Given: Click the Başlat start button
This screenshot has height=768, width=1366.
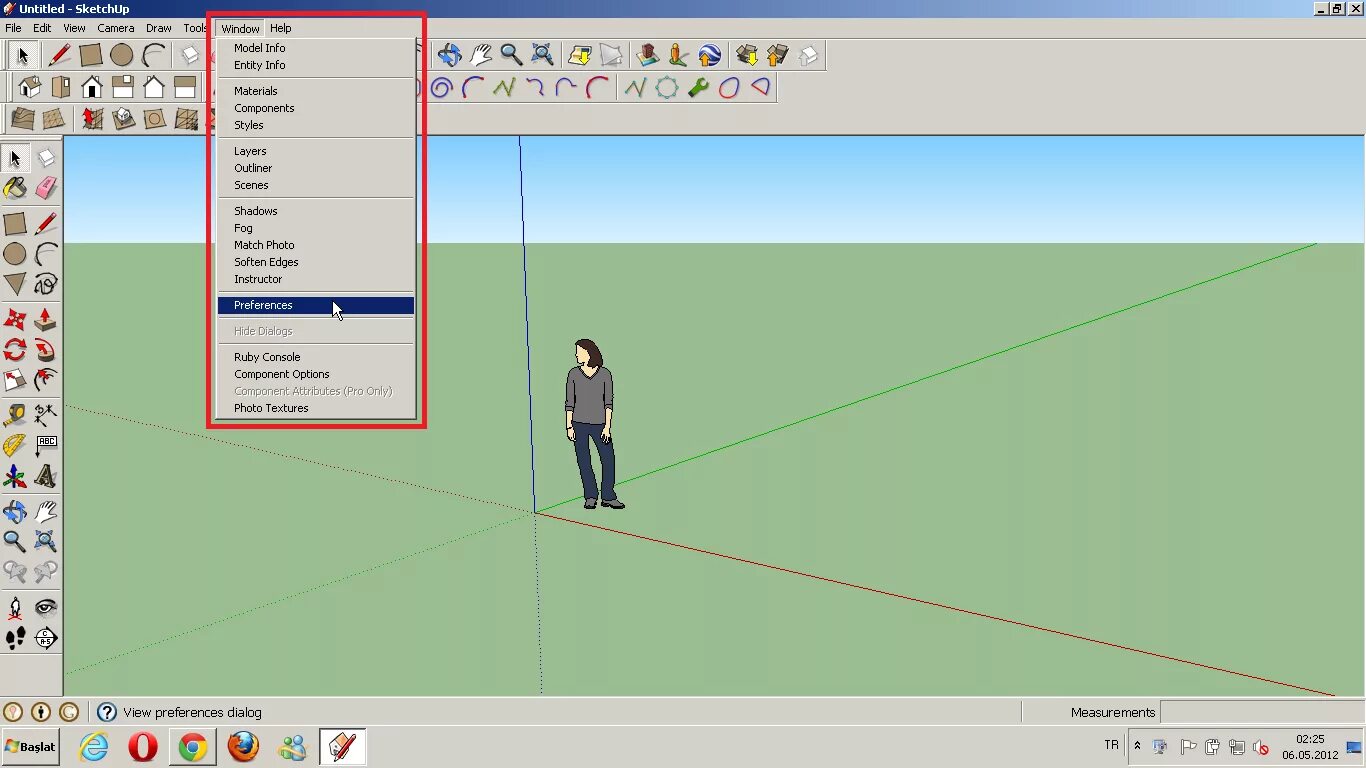Looking at the screenshot, I should pyautogui.click(x=31, y=747).
